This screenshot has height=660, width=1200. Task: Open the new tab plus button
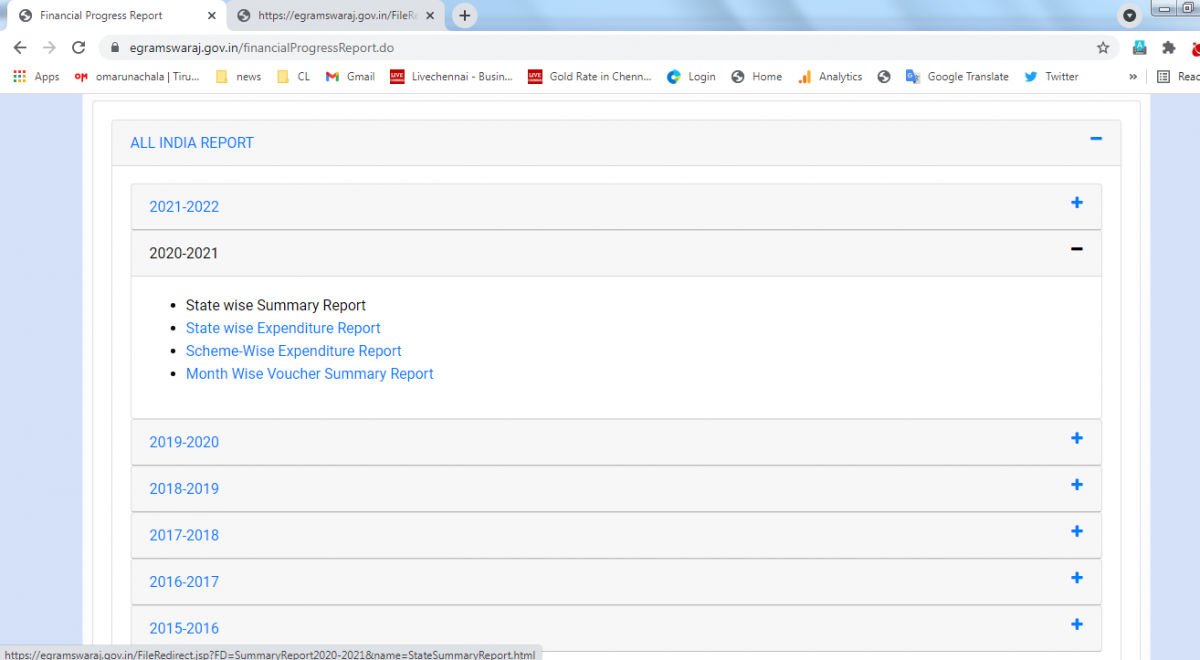[x=464, y=16]
